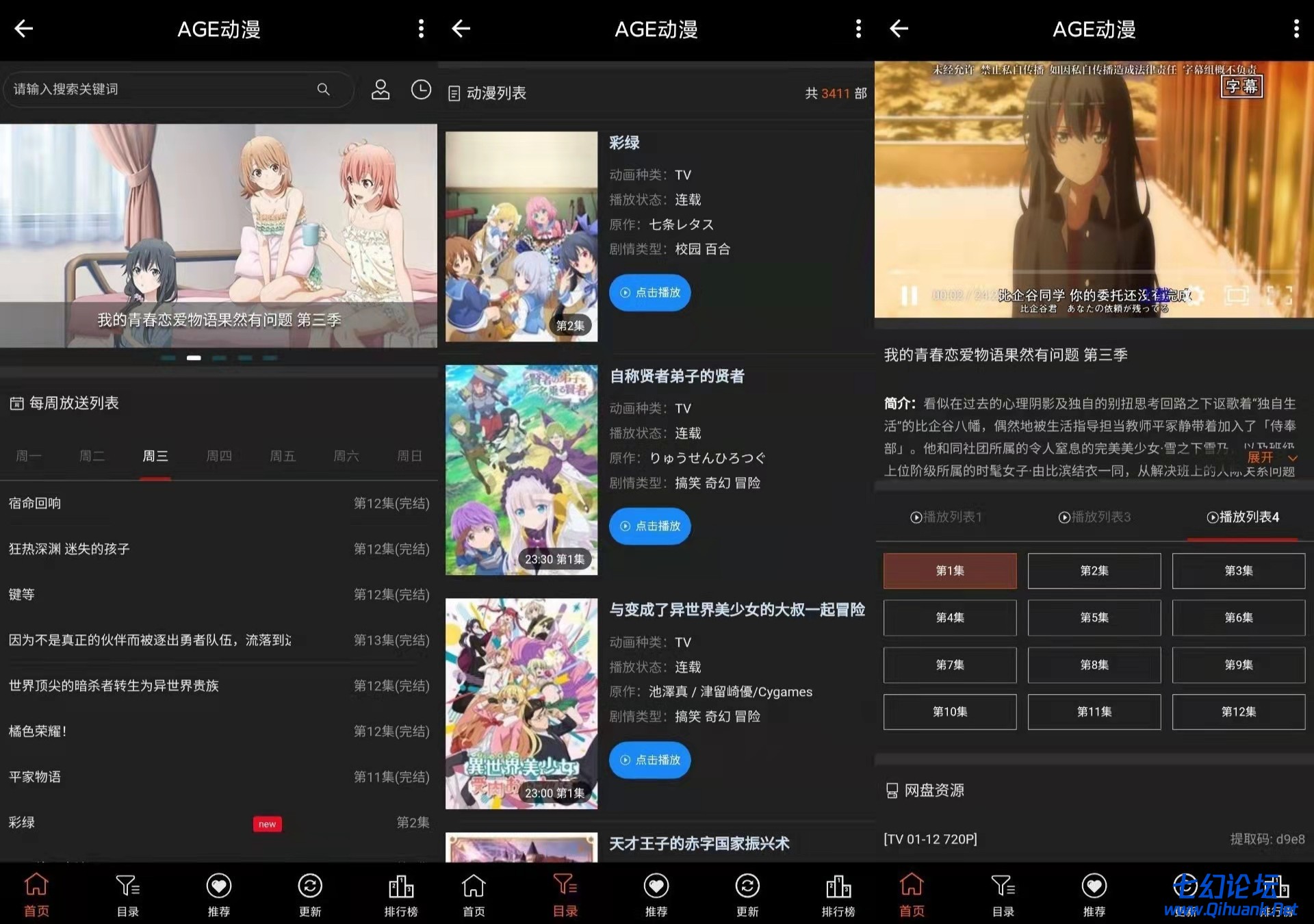
Task: Select 周二 in weekly schedule
Action: [x=92, y=456]
